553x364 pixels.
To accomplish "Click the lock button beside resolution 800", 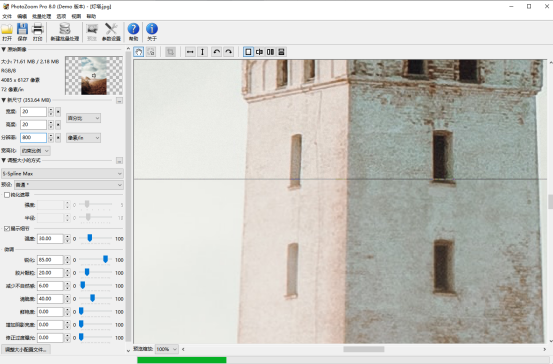I will coord(58,138).
